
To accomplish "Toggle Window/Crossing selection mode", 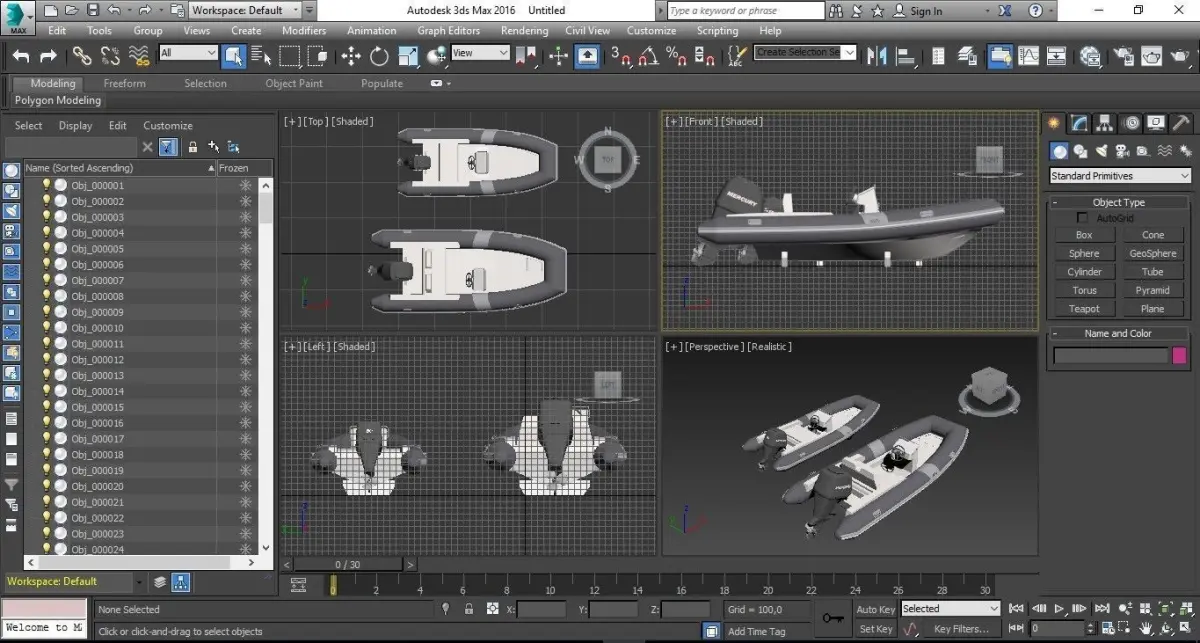I will click(317, 56).
